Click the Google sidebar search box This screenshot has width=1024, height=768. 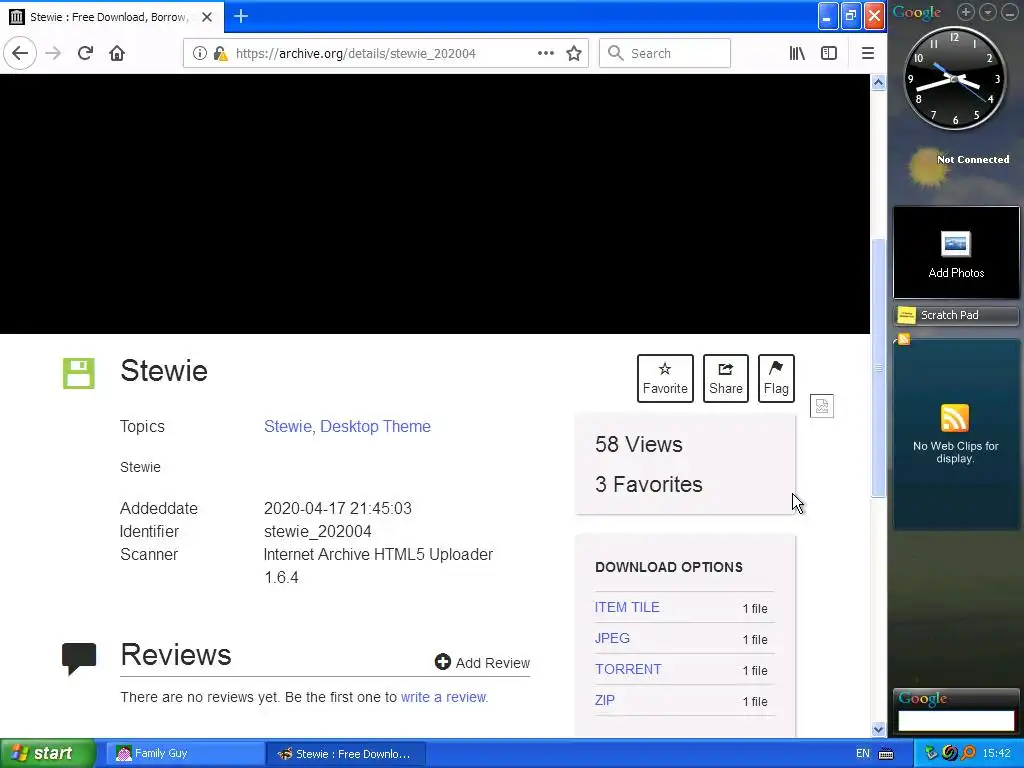coord(956,720)
